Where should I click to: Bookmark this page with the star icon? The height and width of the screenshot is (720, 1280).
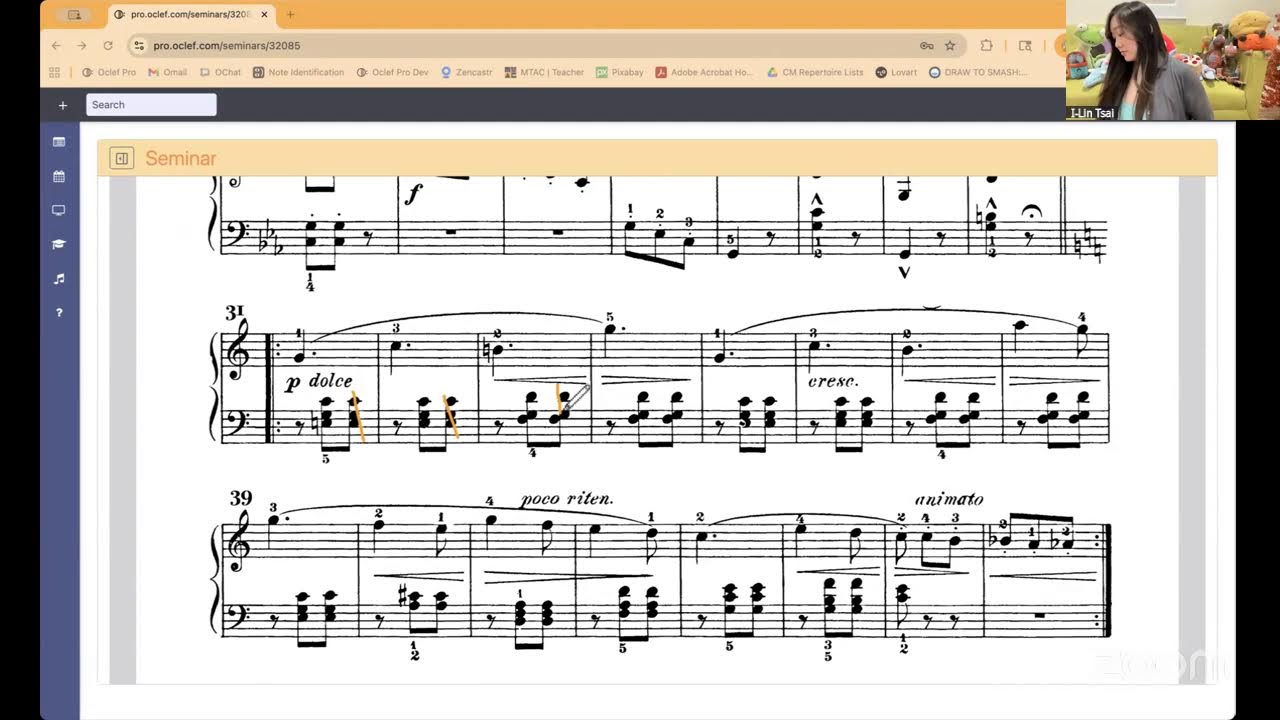click(x=950, y=45)
